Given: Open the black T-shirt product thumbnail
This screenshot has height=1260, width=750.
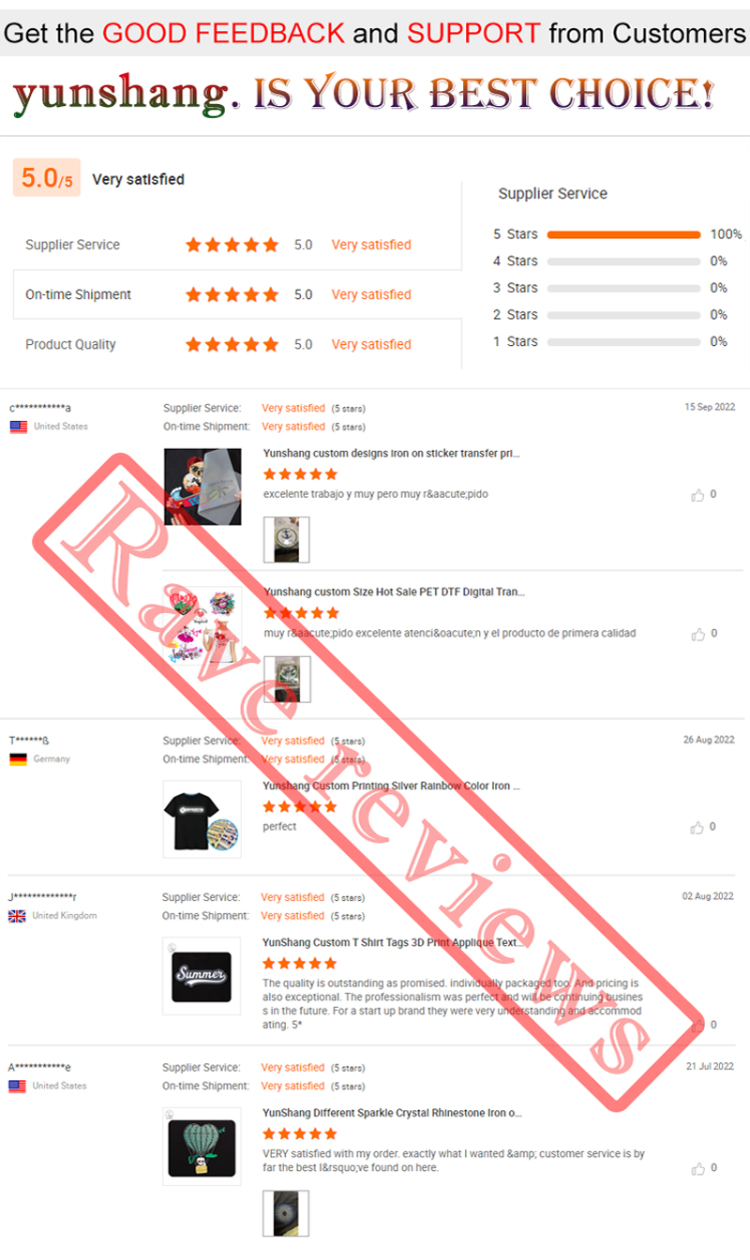Looking at the screenshot, I should pos(202,819).
